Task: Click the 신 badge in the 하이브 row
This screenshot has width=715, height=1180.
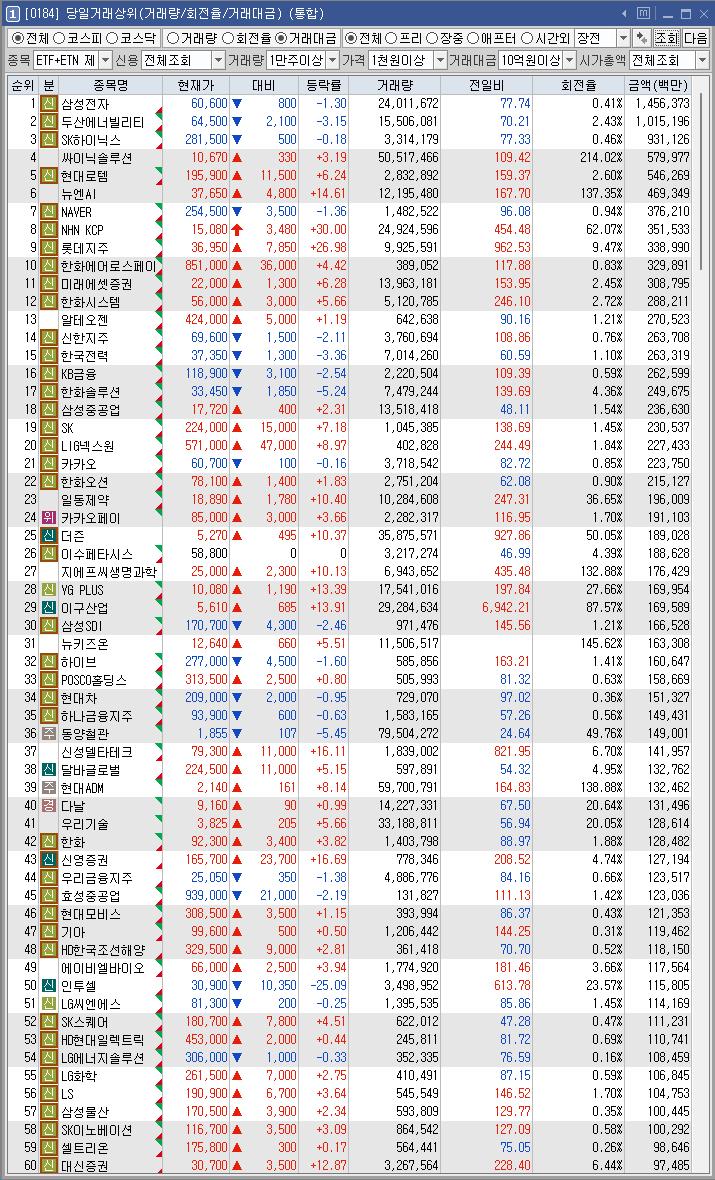Action: tap(48, 661)
